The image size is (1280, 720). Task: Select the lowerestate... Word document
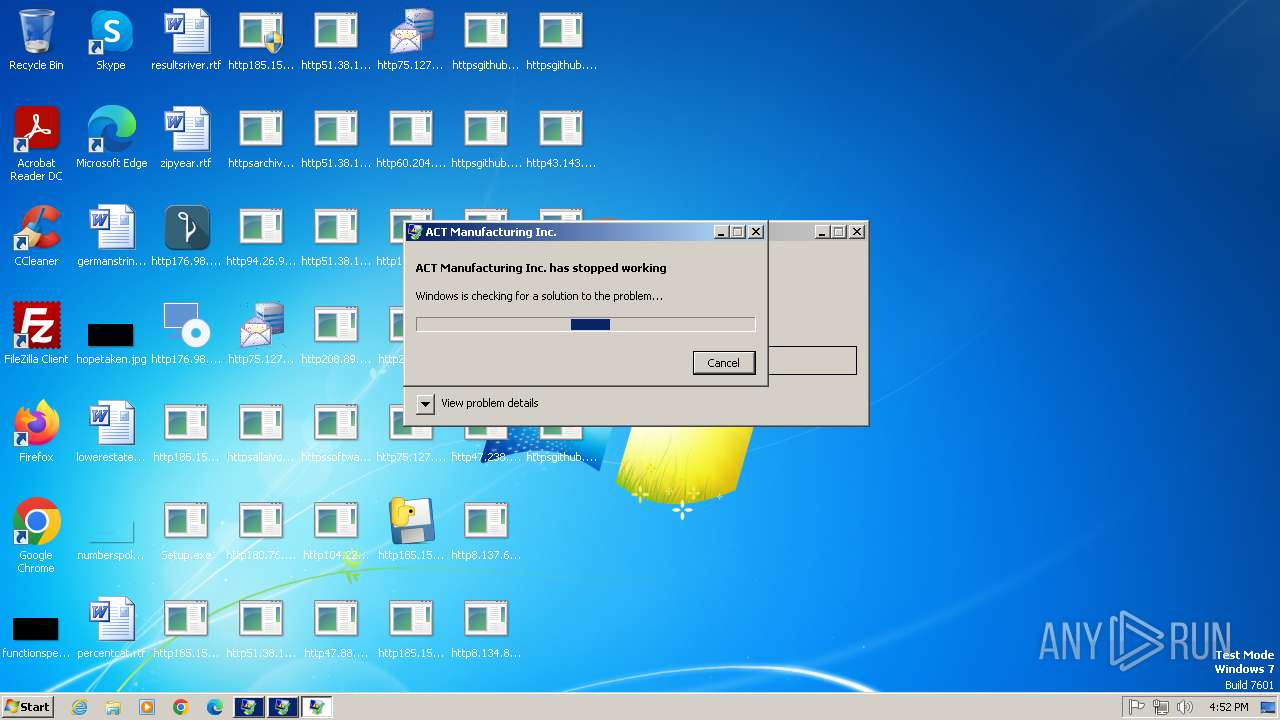111,433
